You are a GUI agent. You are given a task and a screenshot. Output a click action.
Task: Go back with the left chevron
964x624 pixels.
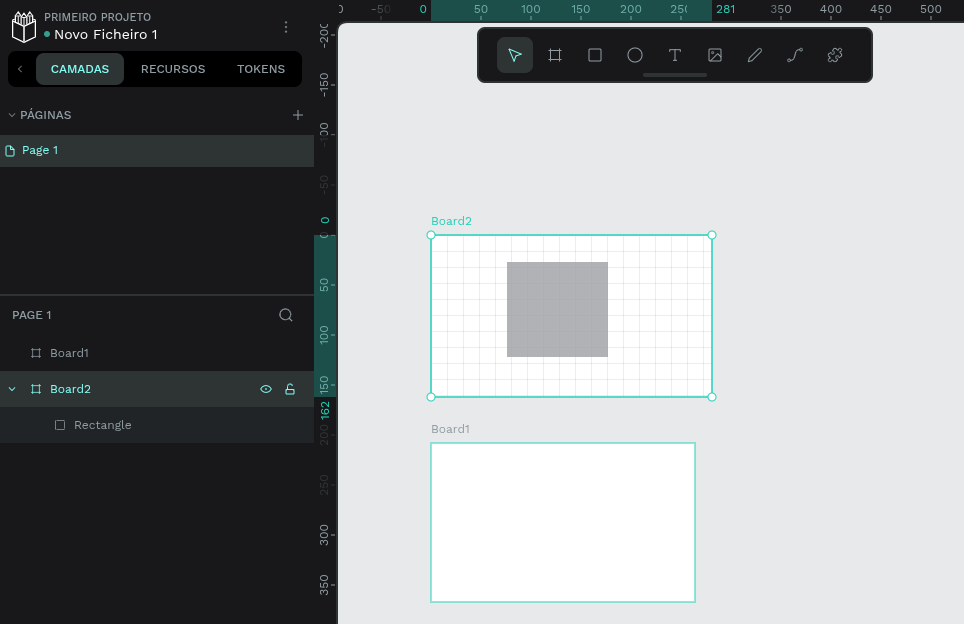pos(20,69)
